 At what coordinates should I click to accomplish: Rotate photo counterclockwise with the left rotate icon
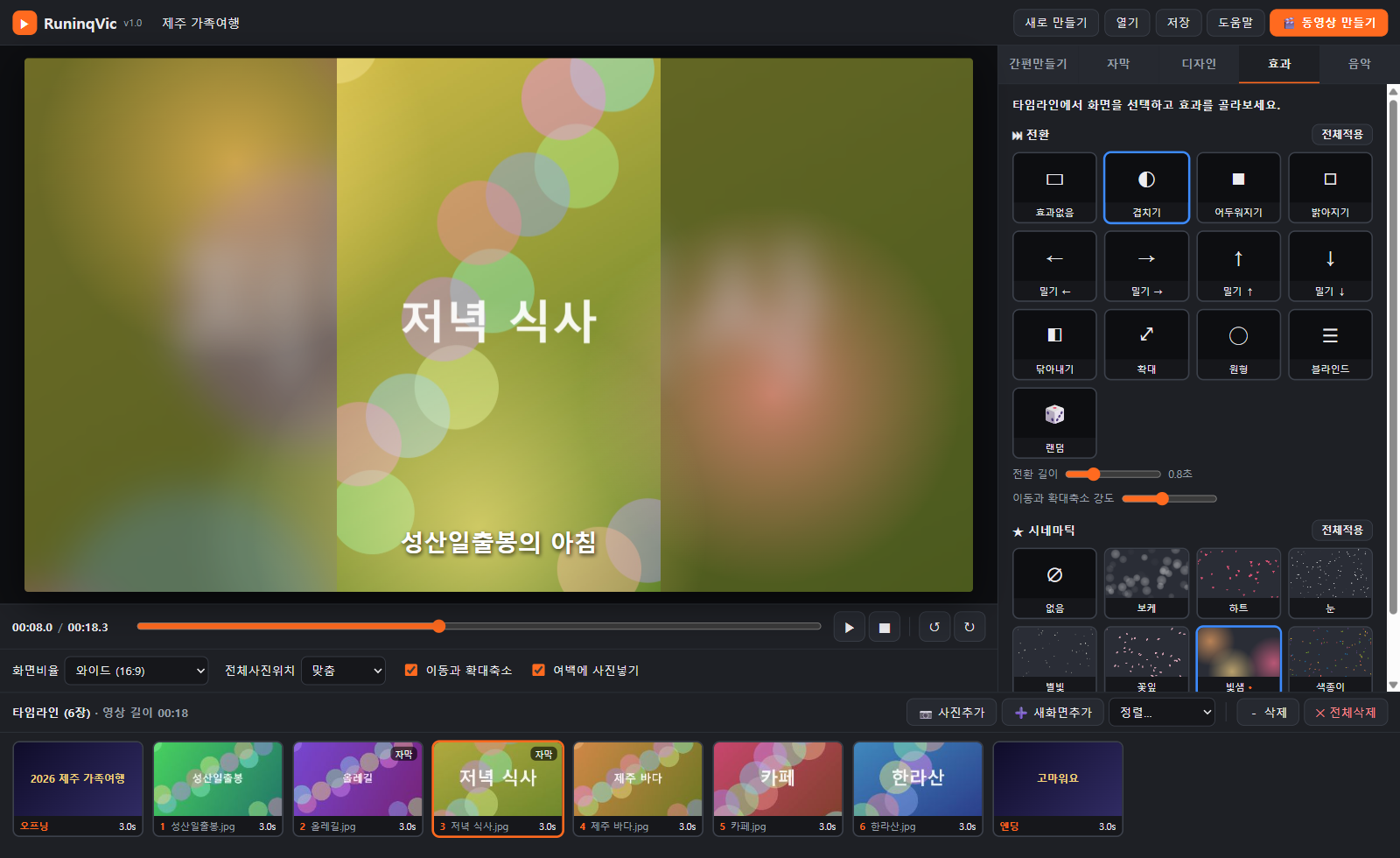click(934, 627)
